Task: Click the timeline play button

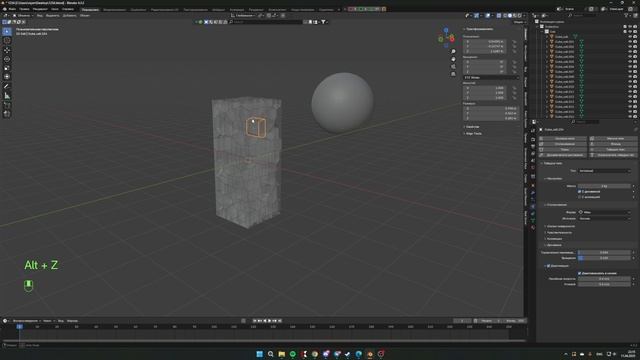Action: pyautogui.click(x=269, y=321)
